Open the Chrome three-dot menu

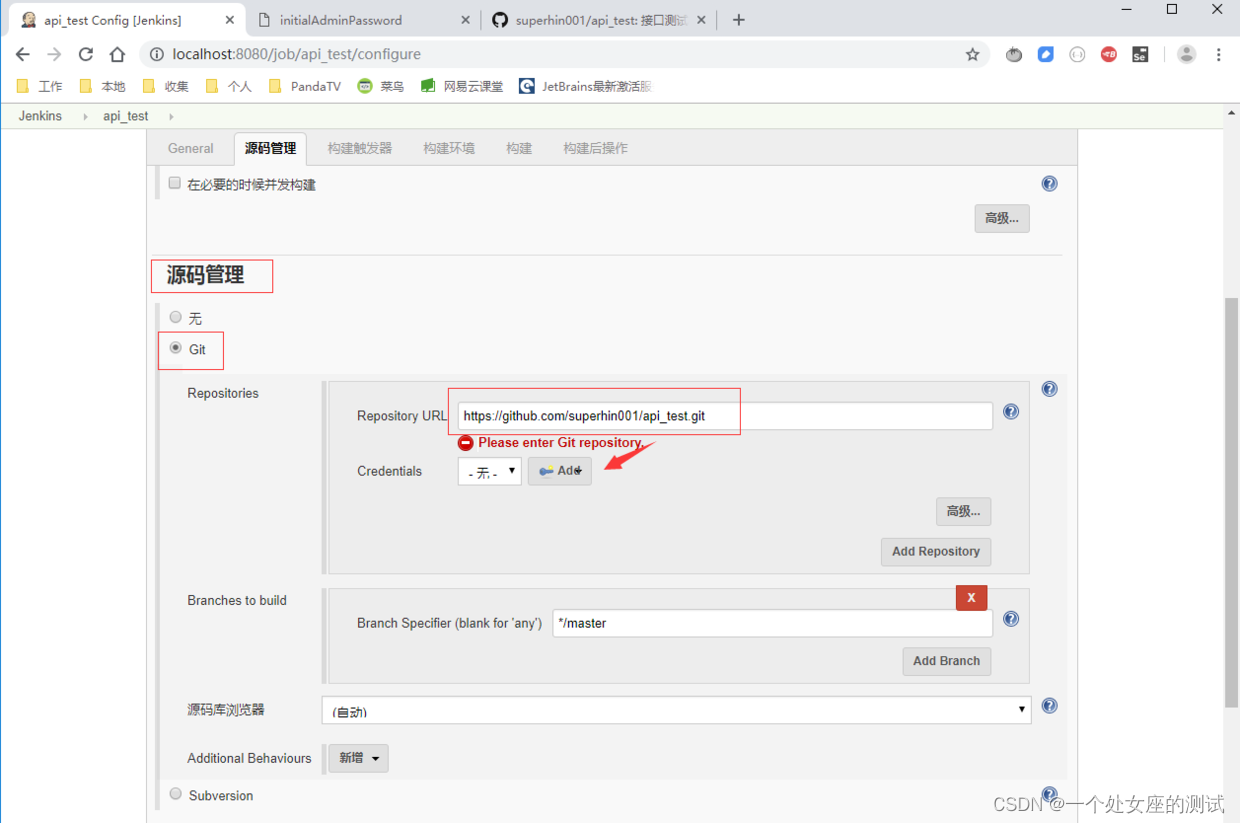point(1219,55)
